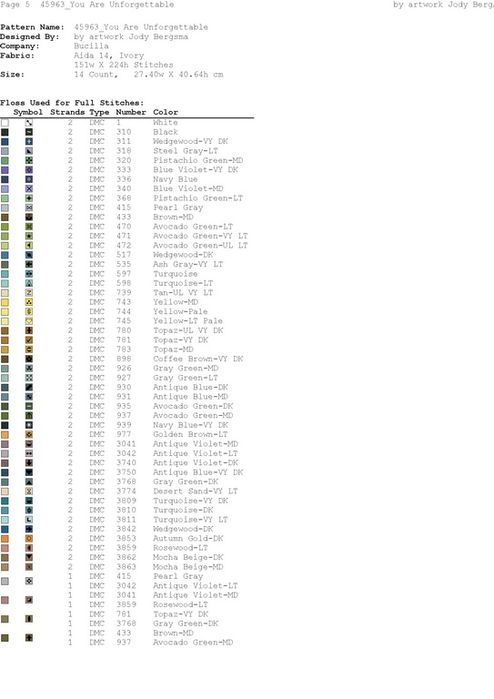Click the floss number '3863'
The width and height of the screenshot is (494, 699).
[126, 567]
